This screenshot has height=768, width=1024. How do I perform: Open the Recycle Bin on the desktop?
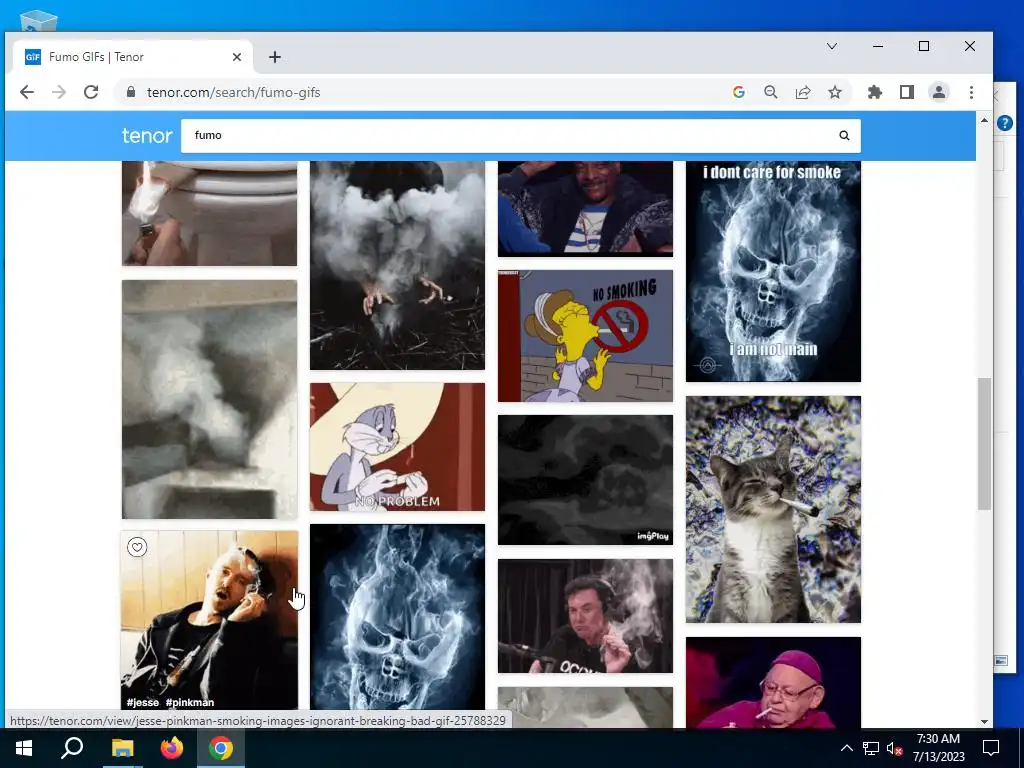tap(39, 21)
